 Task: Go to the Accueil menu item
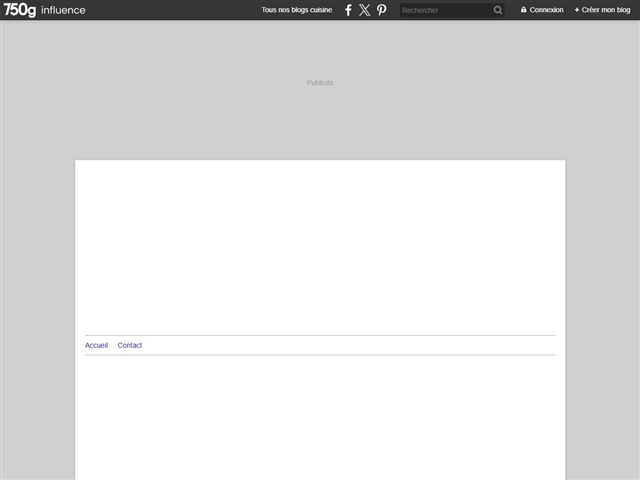tap(96, 345)
